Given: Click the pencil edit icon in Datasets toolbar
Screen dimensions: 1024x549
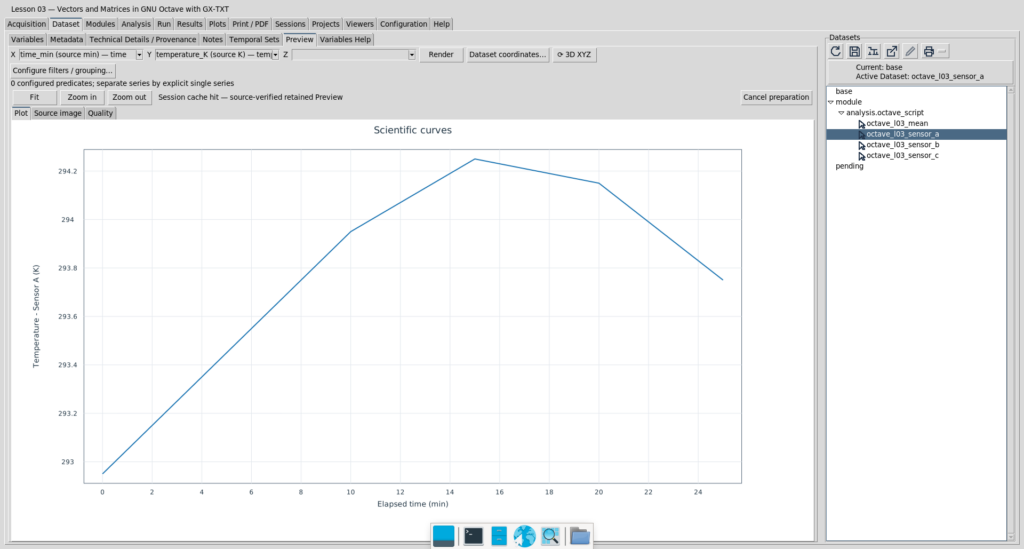Looking at the screenshot, I should 910,51.
